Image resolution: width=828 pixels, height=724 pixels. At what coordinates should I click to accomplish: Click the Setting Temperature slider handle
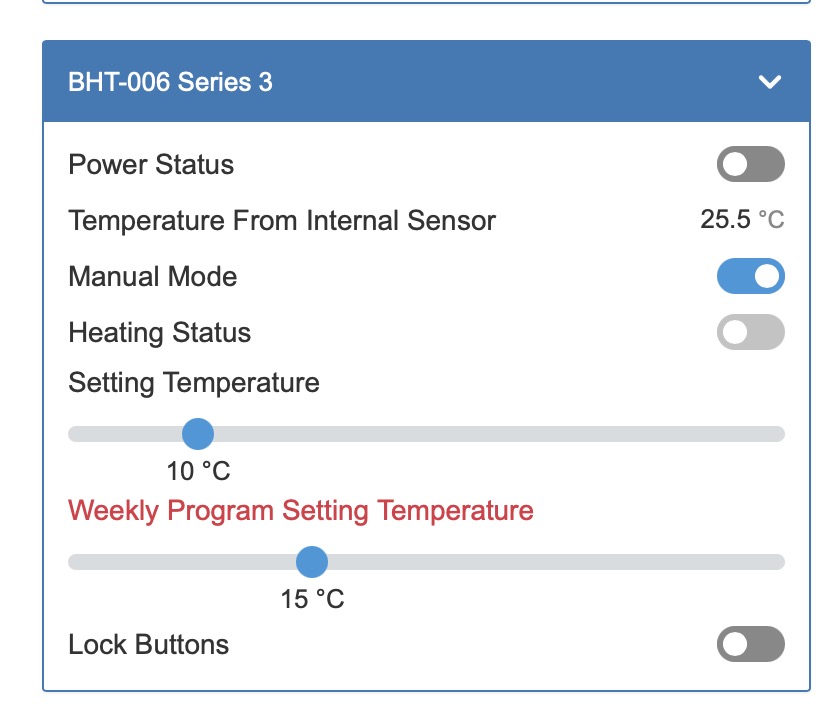click(198, 434)
